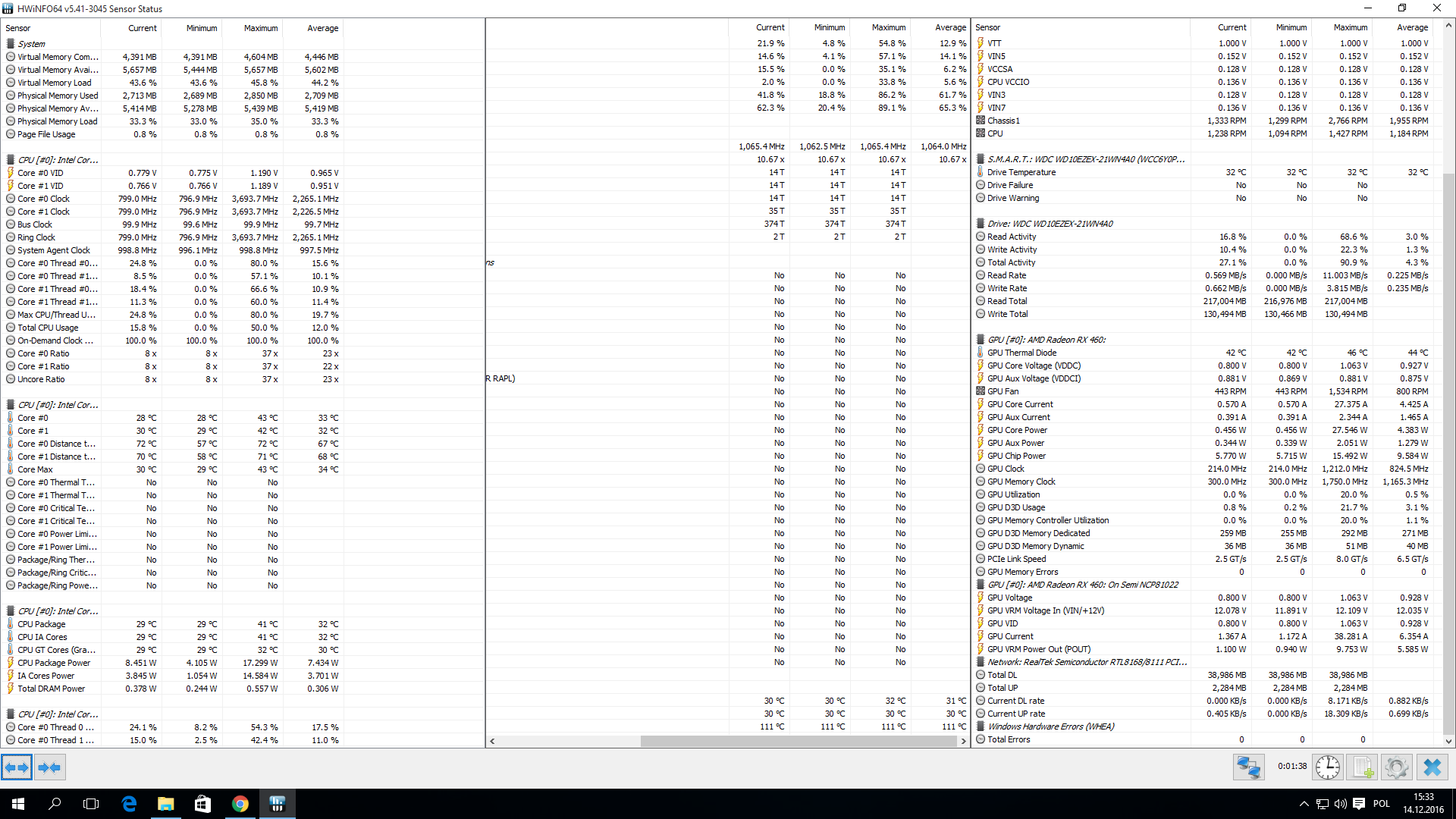Open HWiNFO icon in the taskbar
Image resolution: width=1456 pixels, height=819 pixels.
pyautogui.click(x=277, y=804)
